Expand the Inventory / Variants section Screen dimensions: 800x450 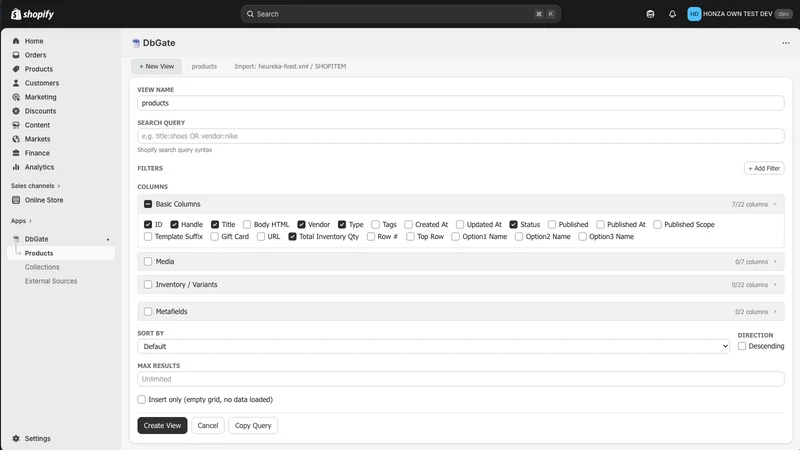click(775, 285)
